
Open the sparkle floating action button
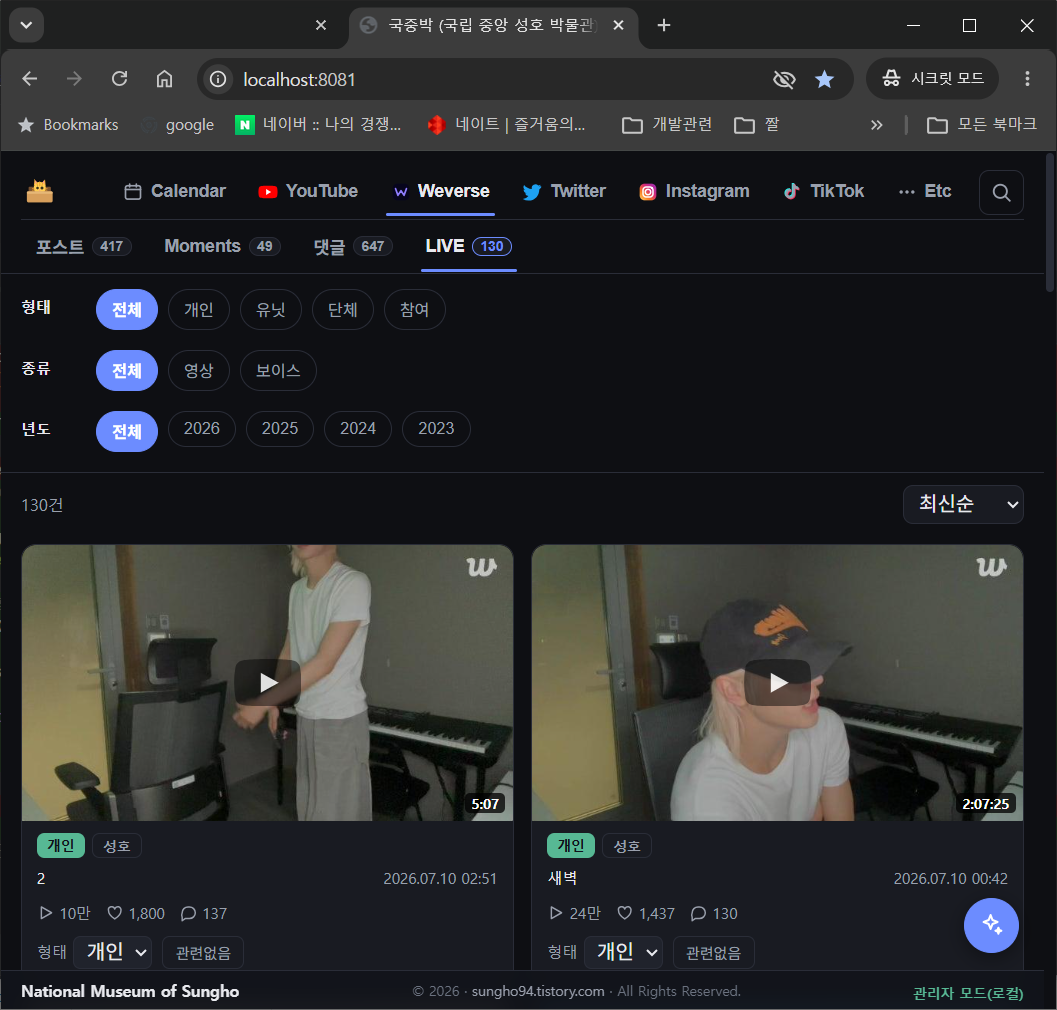991,925
